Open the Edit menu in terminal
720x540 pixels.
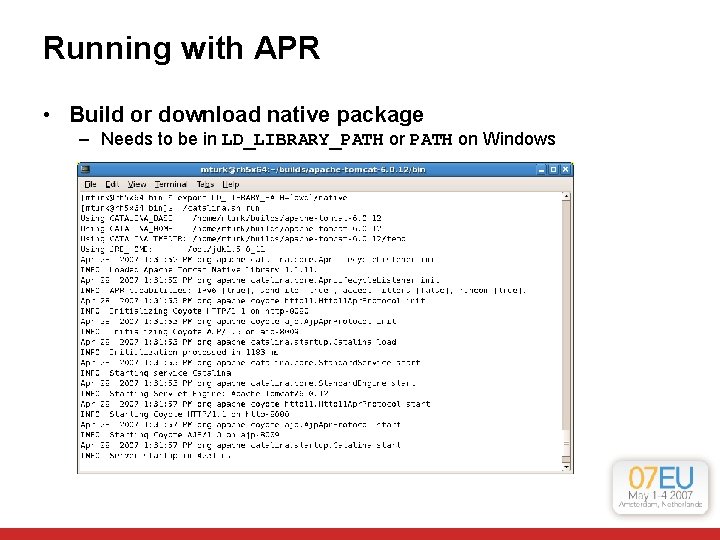click(112, 184)
